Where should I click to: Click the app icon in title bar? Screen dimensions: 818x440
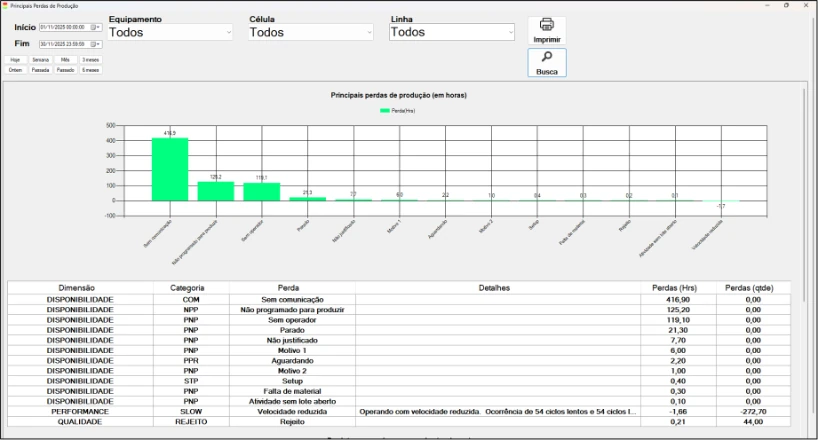pyautogui.click(x=5, y=5)
